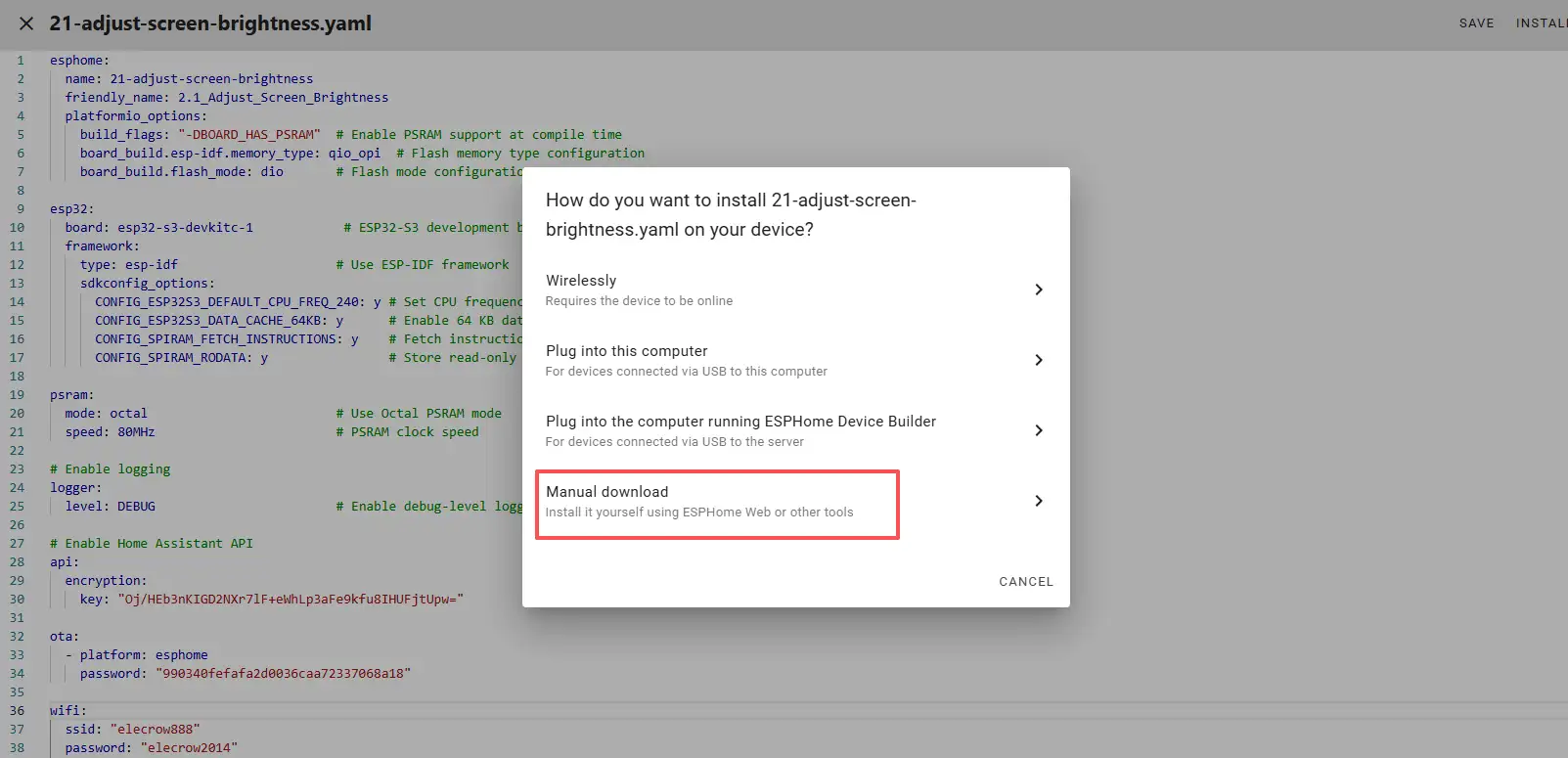
Task: Click the INSTALL button in the top bar
Action: [1542, 23]
